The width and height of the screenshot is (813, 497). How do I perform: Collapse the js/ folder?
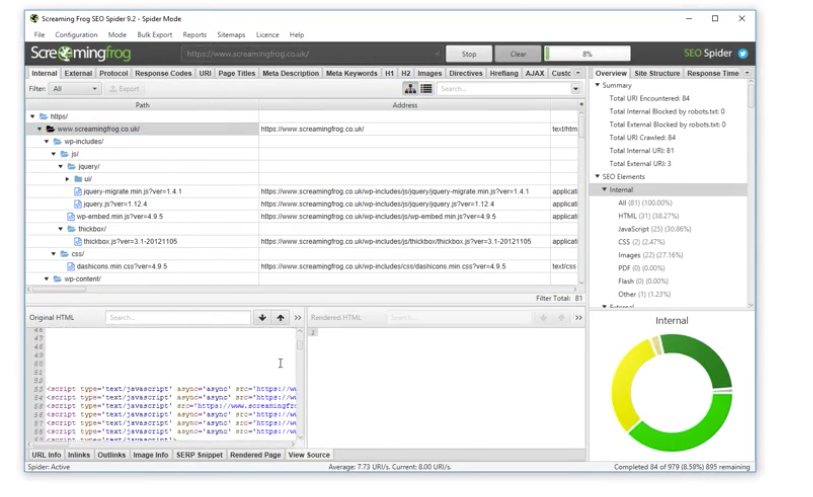(x=53, y=154)
